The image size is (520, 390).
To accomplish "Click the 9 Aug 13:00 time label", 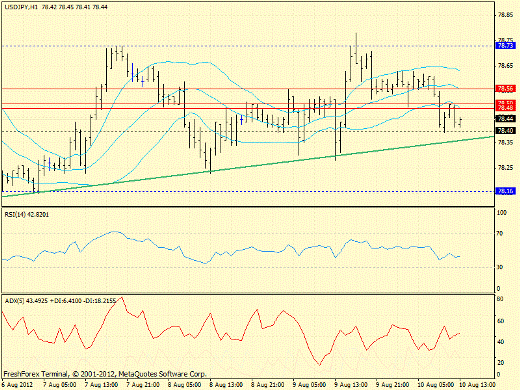I will pyautogui.click(x=351, y=385).
